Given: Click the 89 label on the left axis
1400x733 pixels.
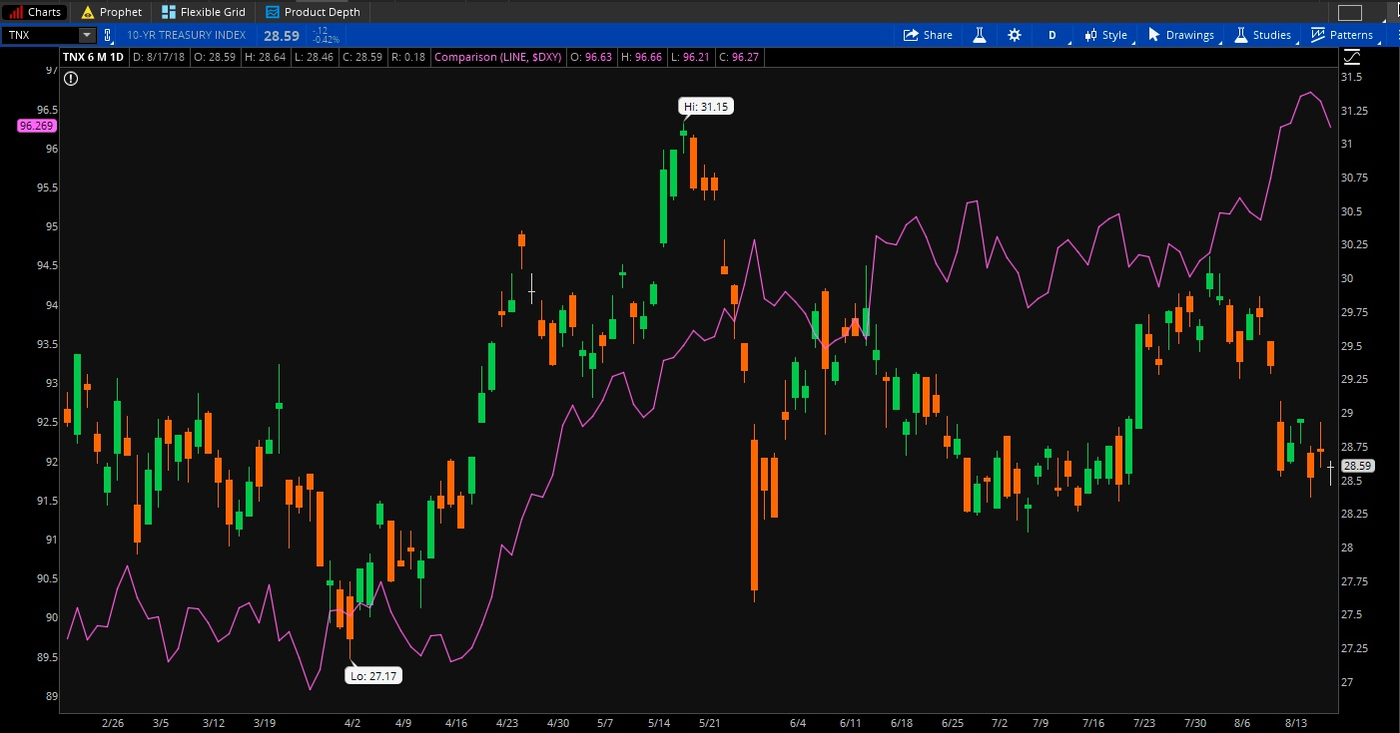Looking at the screenshot, I should point(50,696).
